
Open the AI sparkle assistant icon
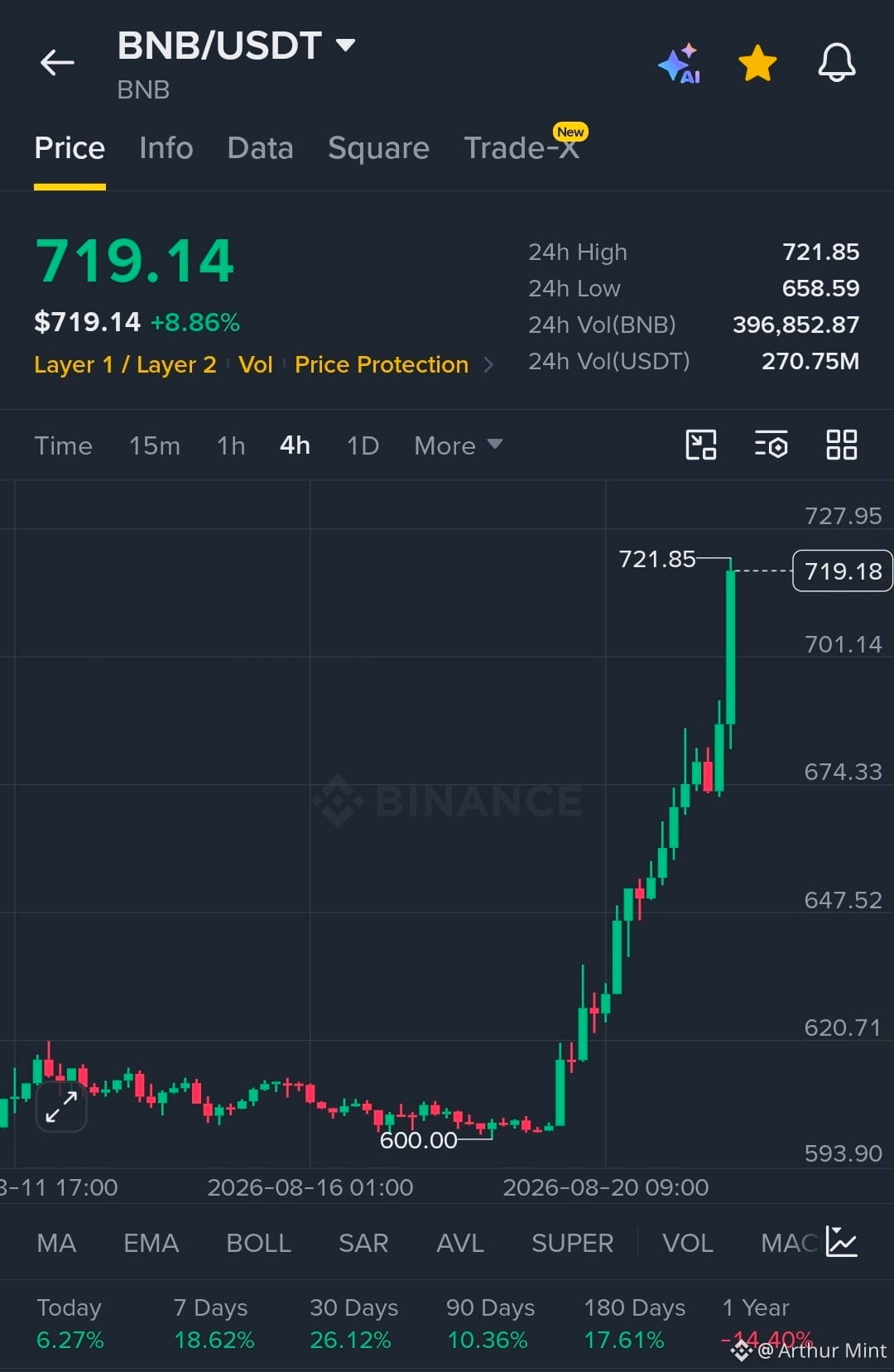point(680,63)
